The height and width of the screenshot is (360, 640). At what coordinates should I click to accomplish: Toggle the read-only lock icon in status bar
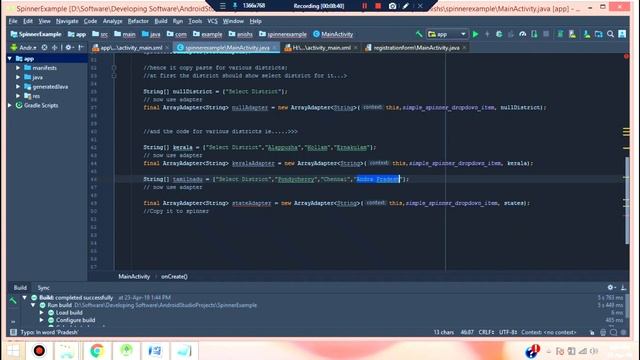(x=592, y=332)
